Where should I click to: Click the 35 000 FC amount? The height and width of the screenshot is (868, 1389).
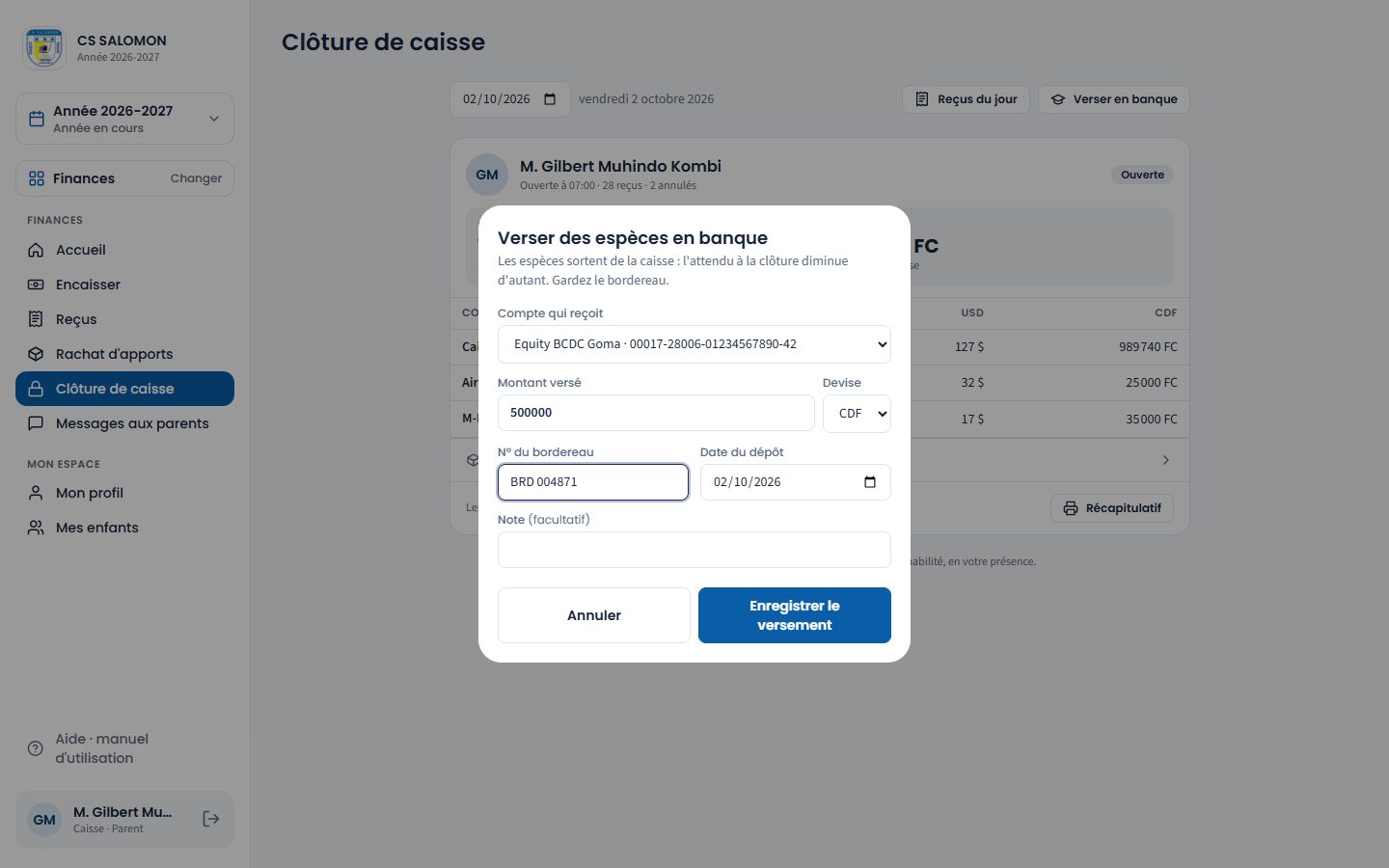click(x=1152, y=420)
